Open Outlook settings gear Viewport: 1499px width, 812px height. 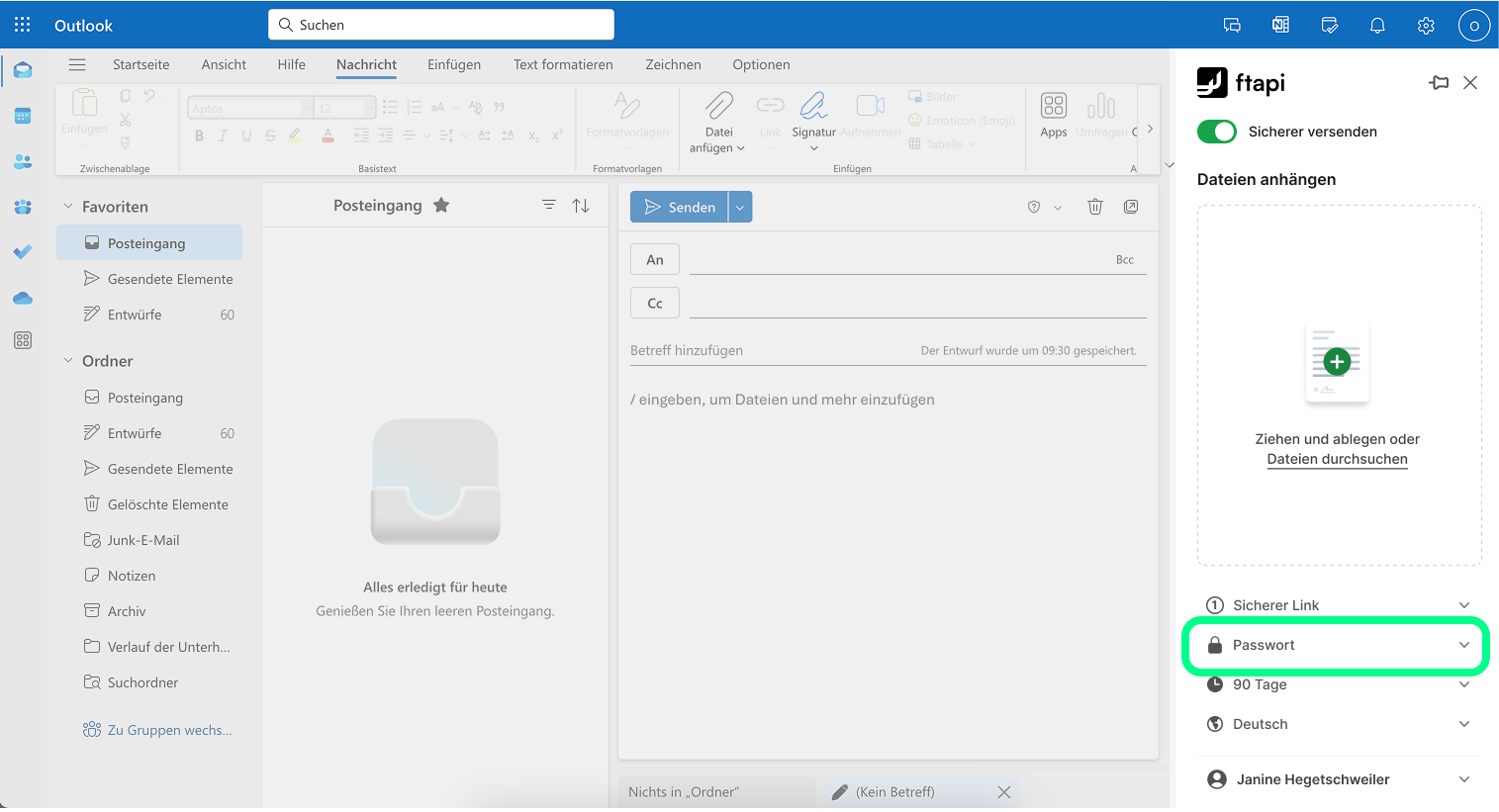click(x=1426, y=26)
